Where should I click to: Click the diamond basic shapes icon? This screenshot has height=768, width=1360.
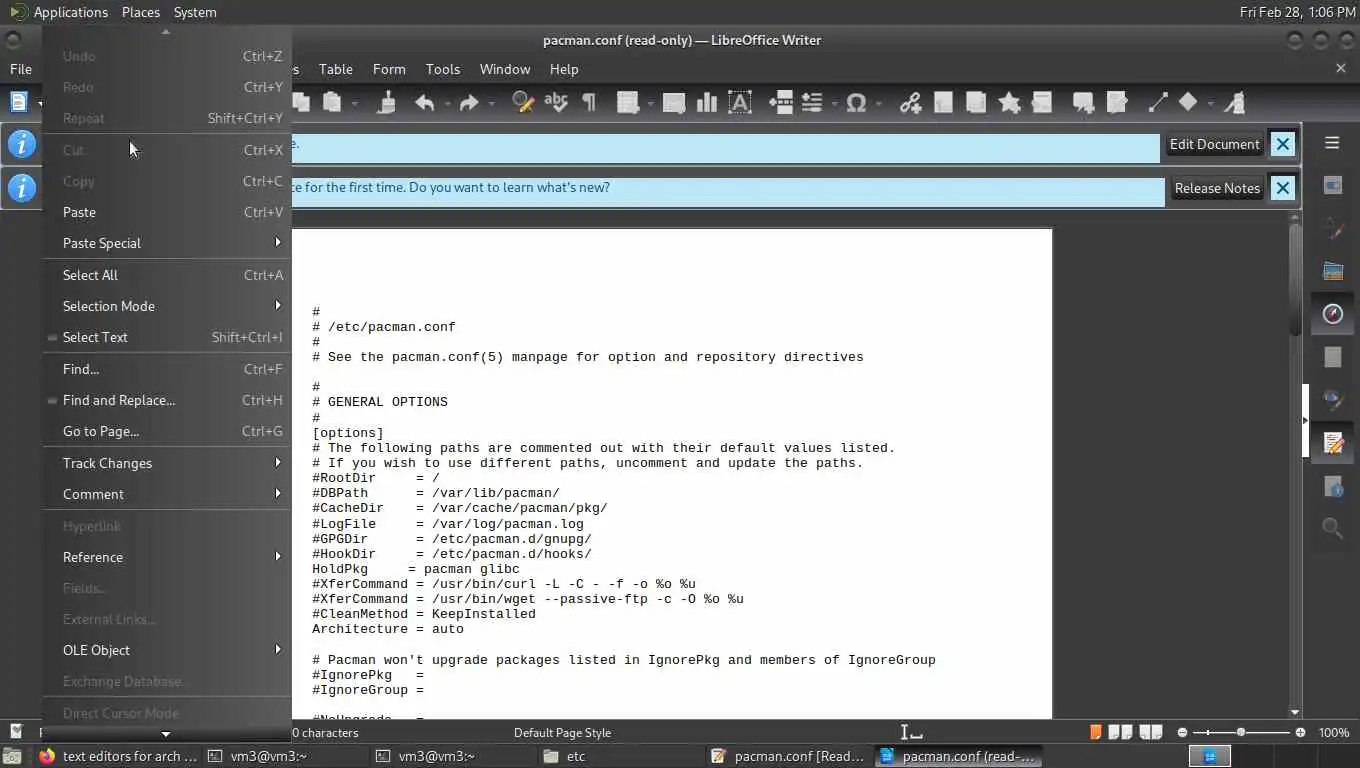1188,102
